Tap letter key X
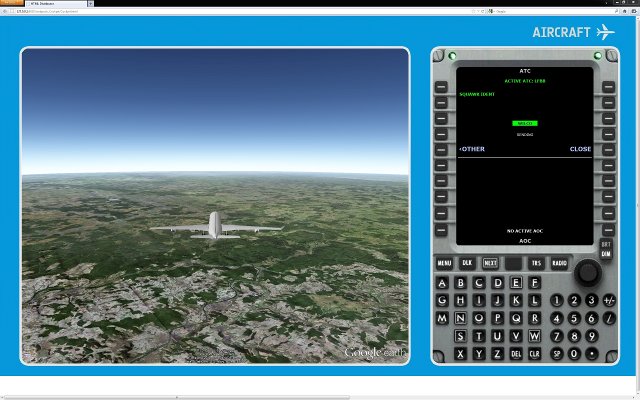Image resolution: width=640 pixels, height=400 pixels. click(461, 354)
